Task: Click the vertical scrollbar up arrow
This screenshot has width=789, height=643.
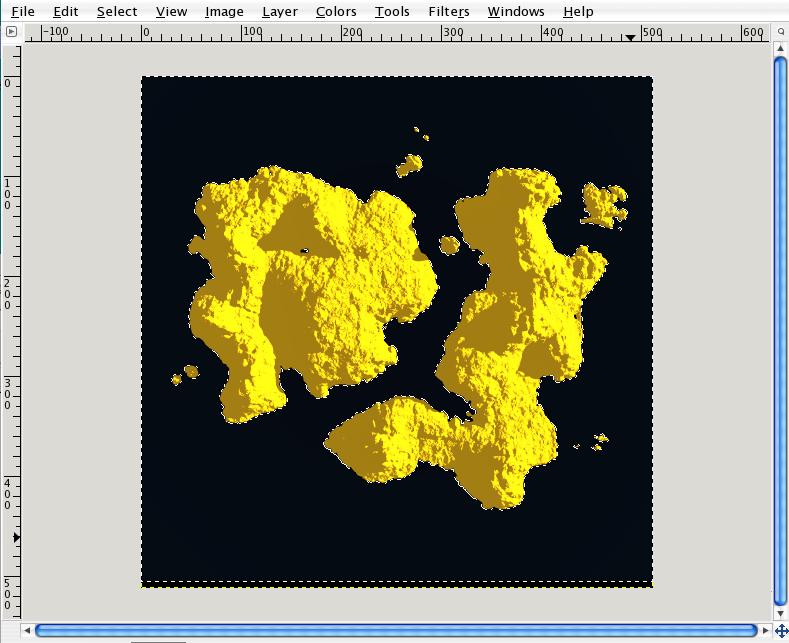Action: (x=780, y=48)
